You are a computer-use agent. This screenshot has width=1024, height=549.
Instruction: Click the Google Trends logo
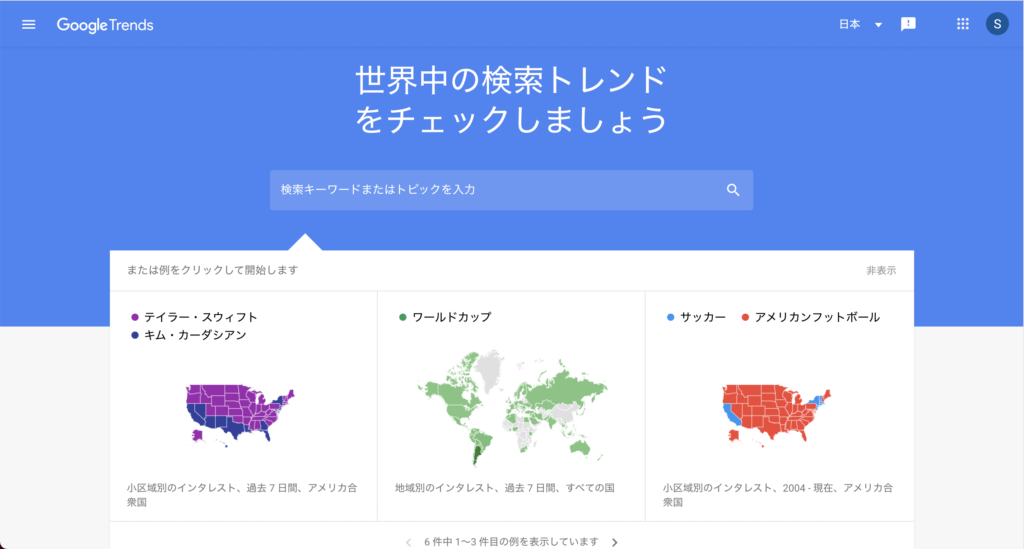(x=105, y=25)
